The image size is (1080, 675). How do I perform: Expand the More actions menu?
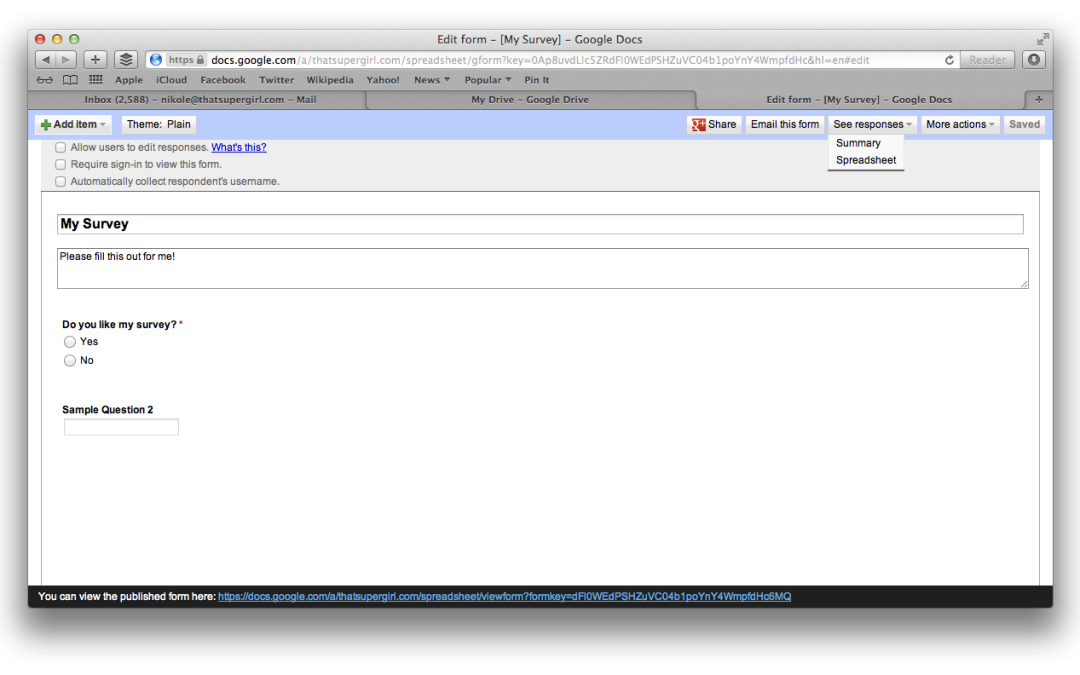960,125
